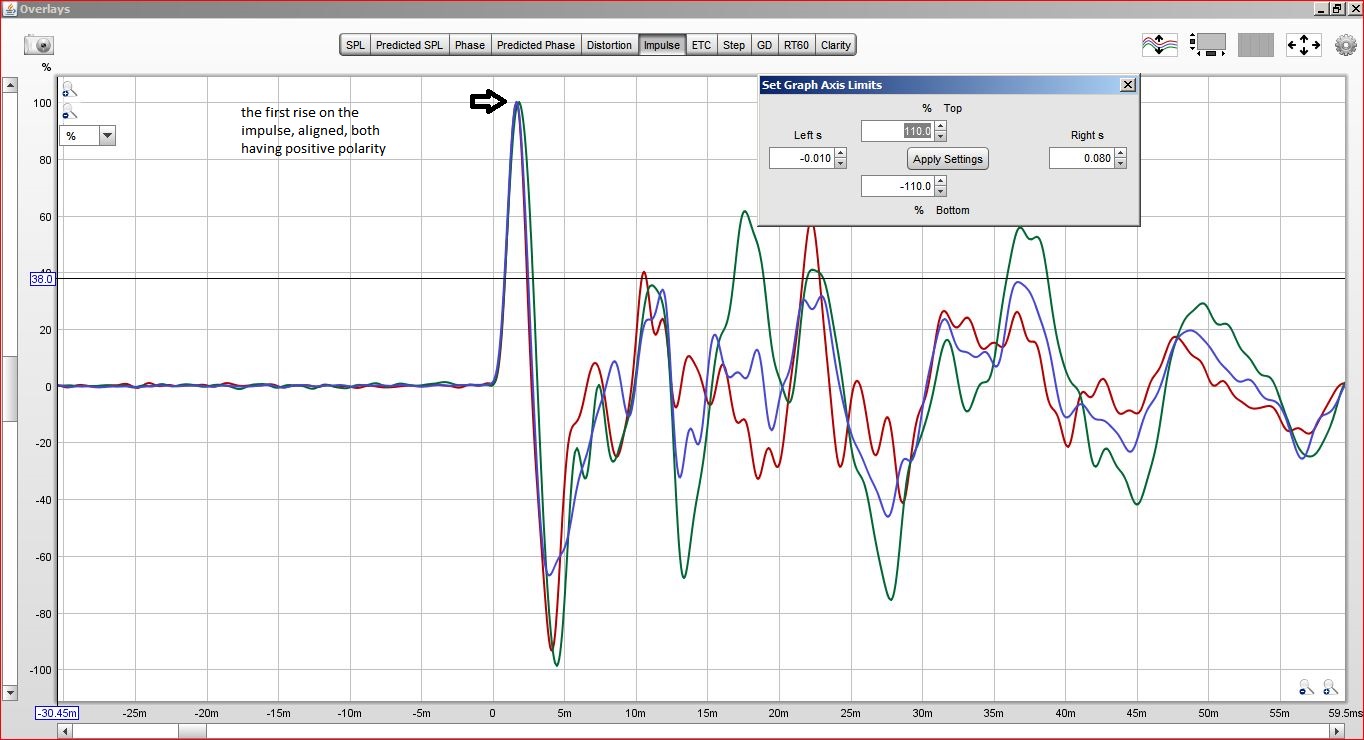Click the Bottom limit field showing -110.0
Image resolution: width=1364 pixels, height=740 pixels.
coord(897,186)
